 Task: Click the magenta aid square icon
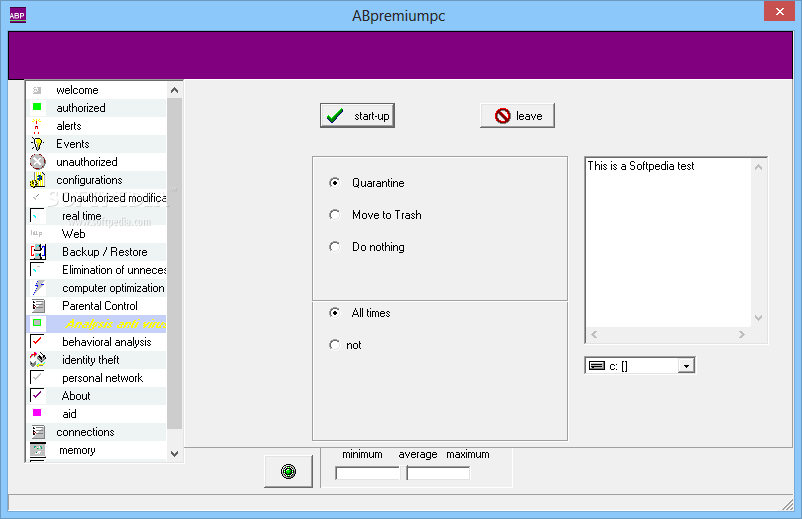pos(37,413)
